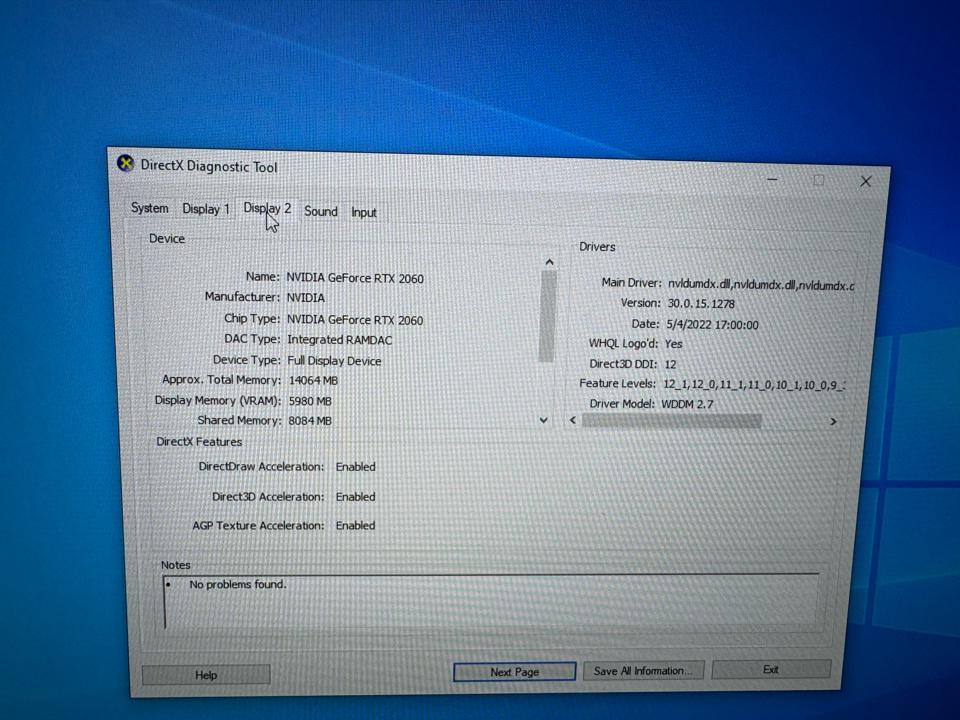Select the Display 2 tab
Viewport: 960px width, 720px height.
pos(267,208)
